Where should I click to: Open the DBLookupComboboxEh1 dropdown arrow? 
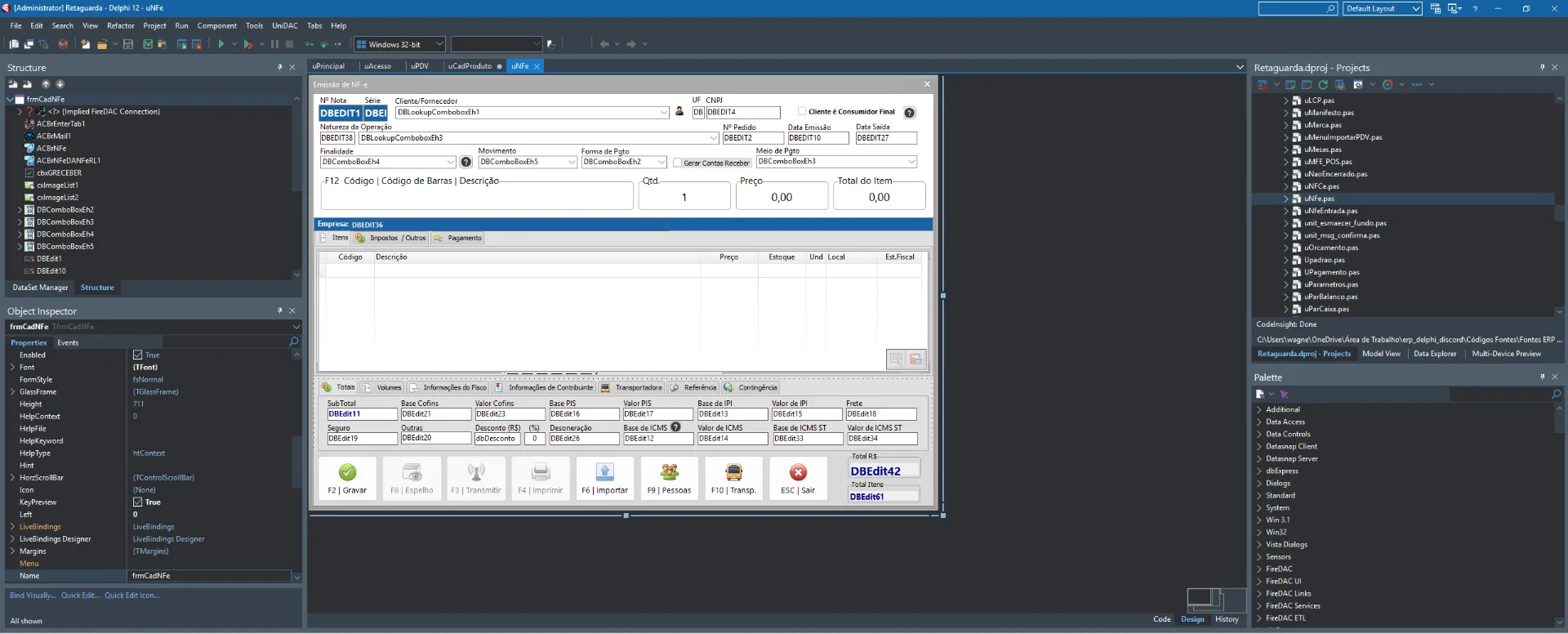click(664, 113)
